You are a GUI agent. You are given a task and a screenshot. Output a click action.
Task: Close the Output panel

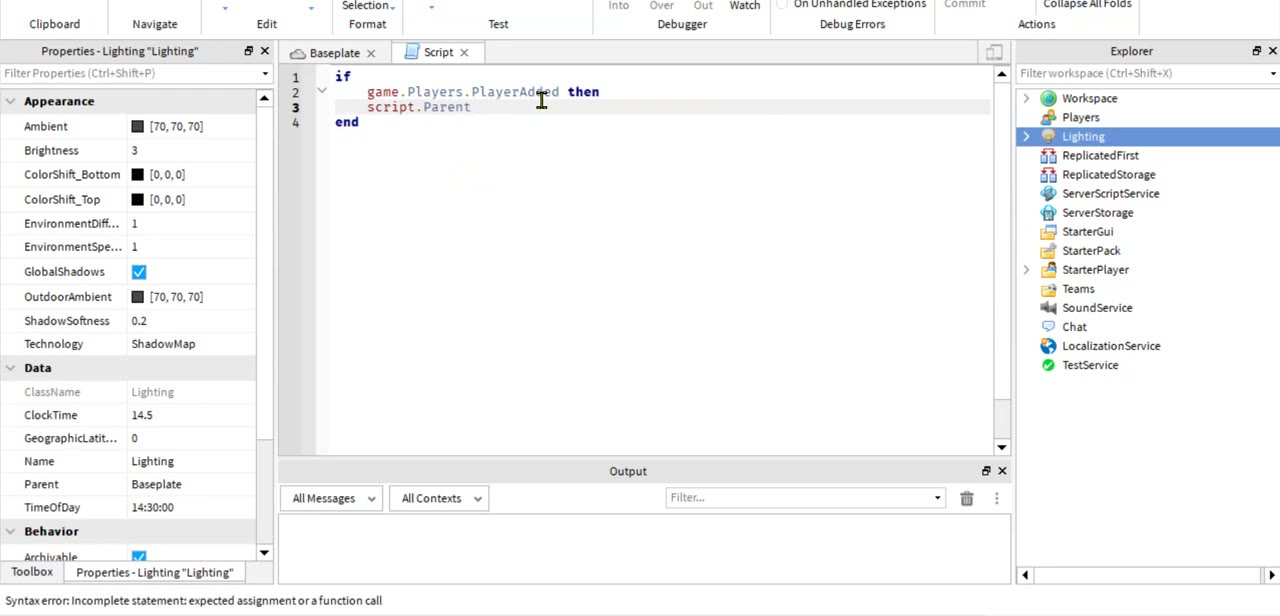1002,471
